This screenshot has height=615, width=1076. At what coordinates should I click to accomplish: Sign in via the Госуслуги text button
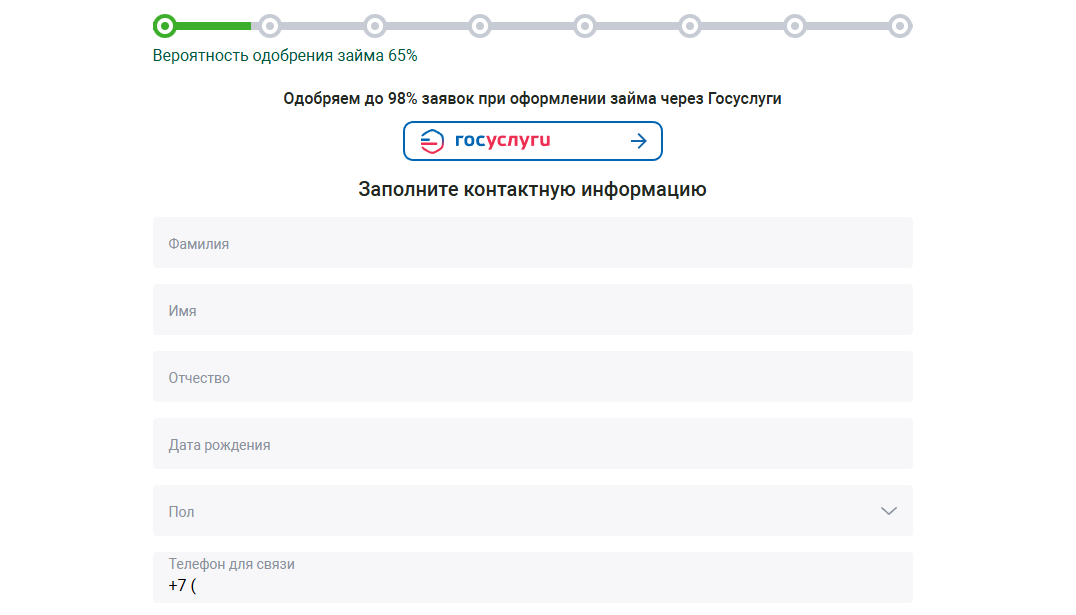pos(502,141)
